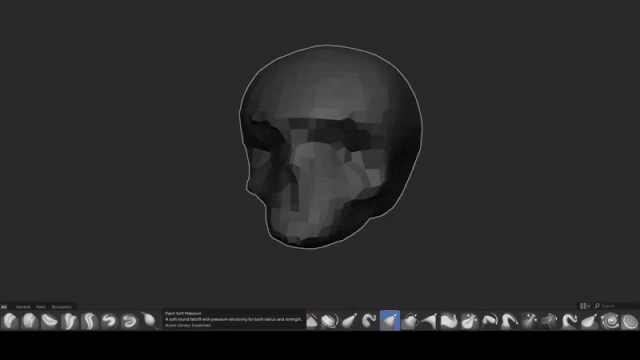Switch to the All brushes tab
The height and width of the screenshot is (360, 640).
point(4,307)
